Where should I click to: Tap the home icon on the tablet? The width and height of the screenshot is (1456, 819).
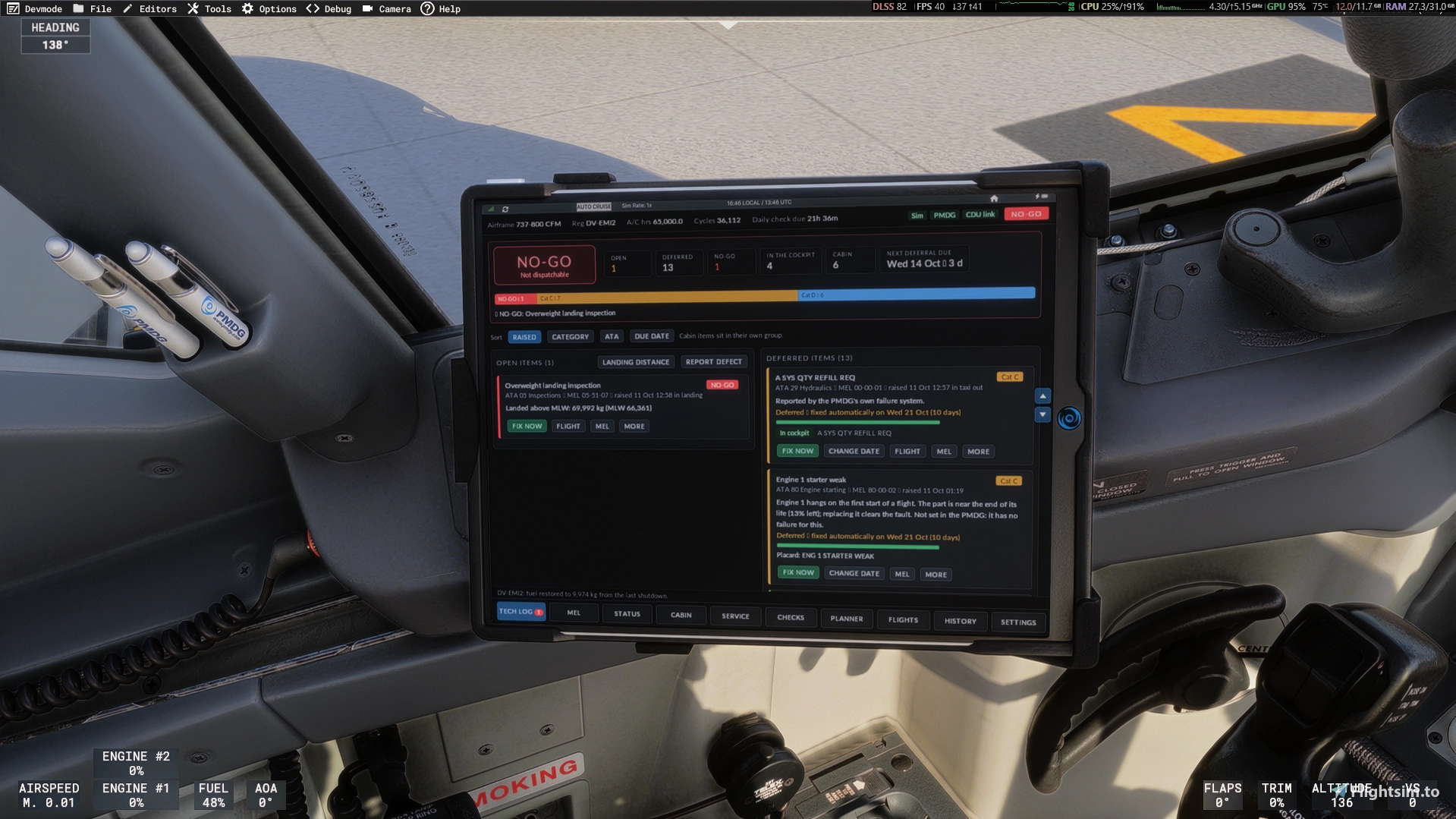[x=994, y=198]
